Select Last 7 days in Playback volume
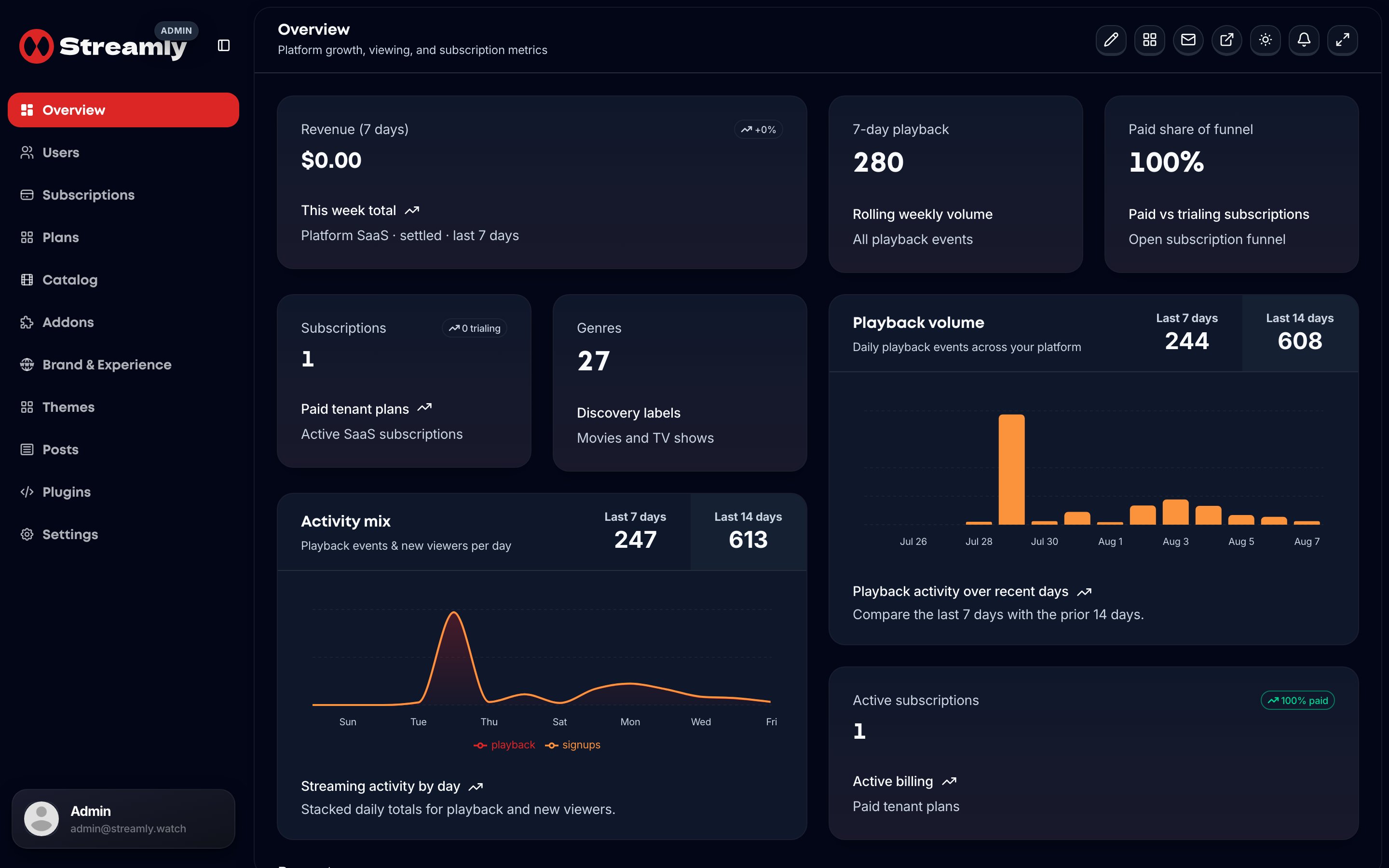The height and width of the screenshot is (868, 1389). pos(1186,333)
